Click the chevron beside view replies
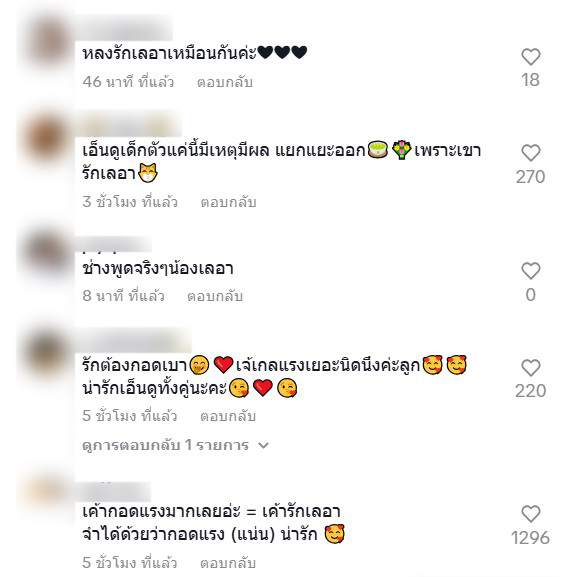The height and width of the screenshot is (577, 571). 263,446
